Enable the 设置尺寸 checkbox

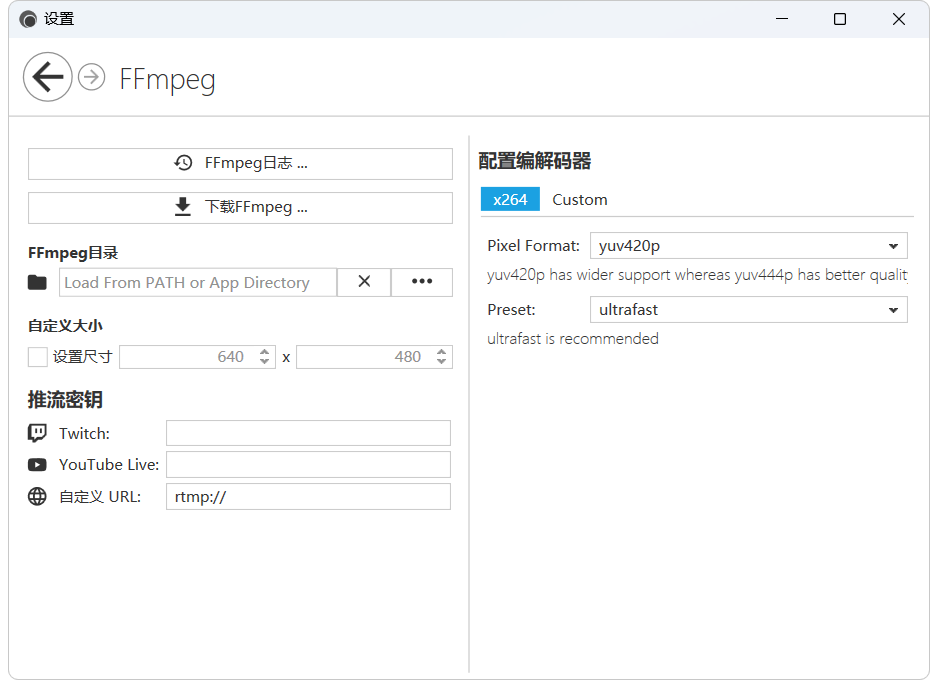[x=38, y=357]
